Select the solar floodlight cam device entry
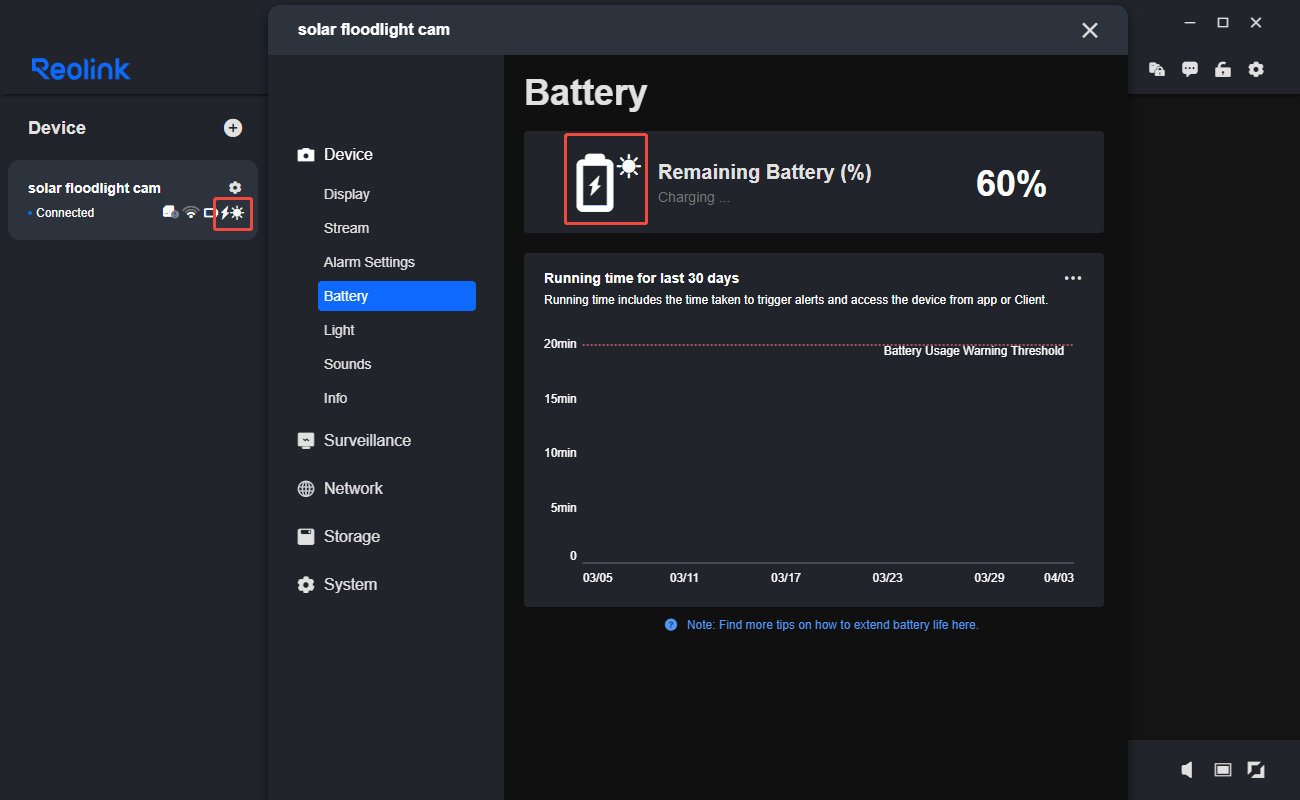The image size is (1300, 800). pyautogui.click(x=110, y=200)
